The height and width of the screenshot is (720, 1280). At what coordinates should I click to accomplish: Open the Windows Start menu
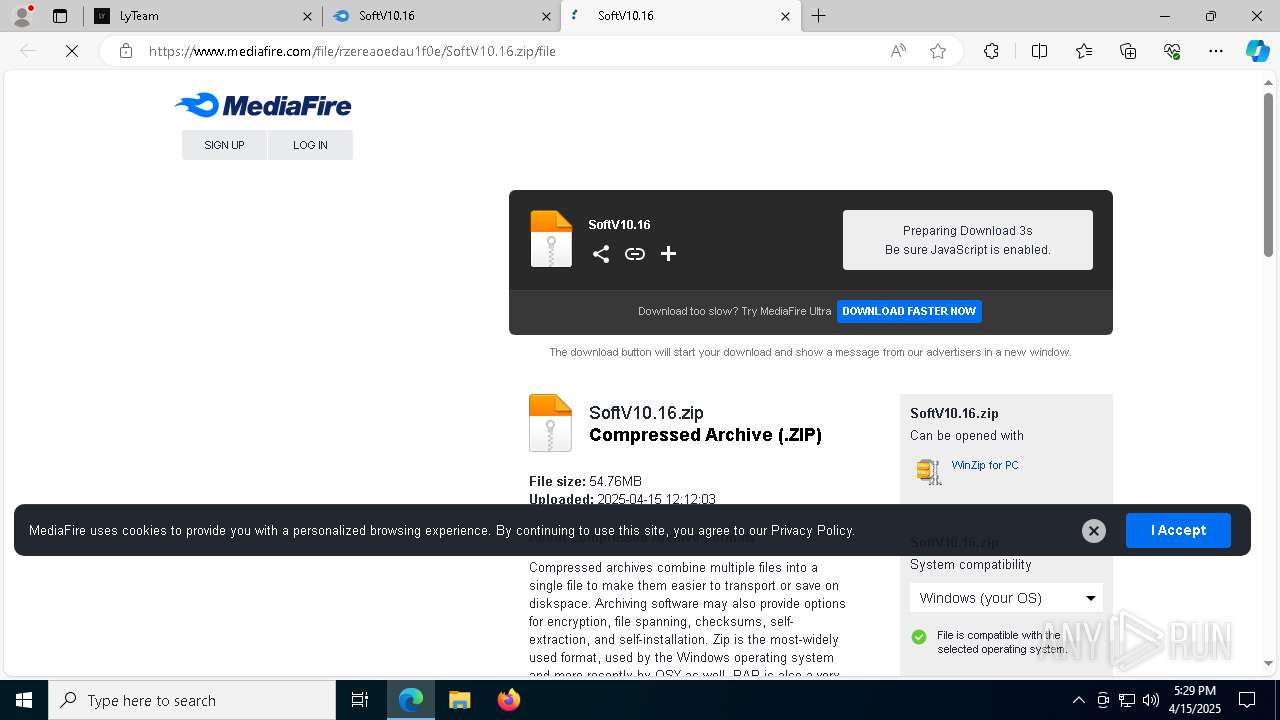pos(24,700)
